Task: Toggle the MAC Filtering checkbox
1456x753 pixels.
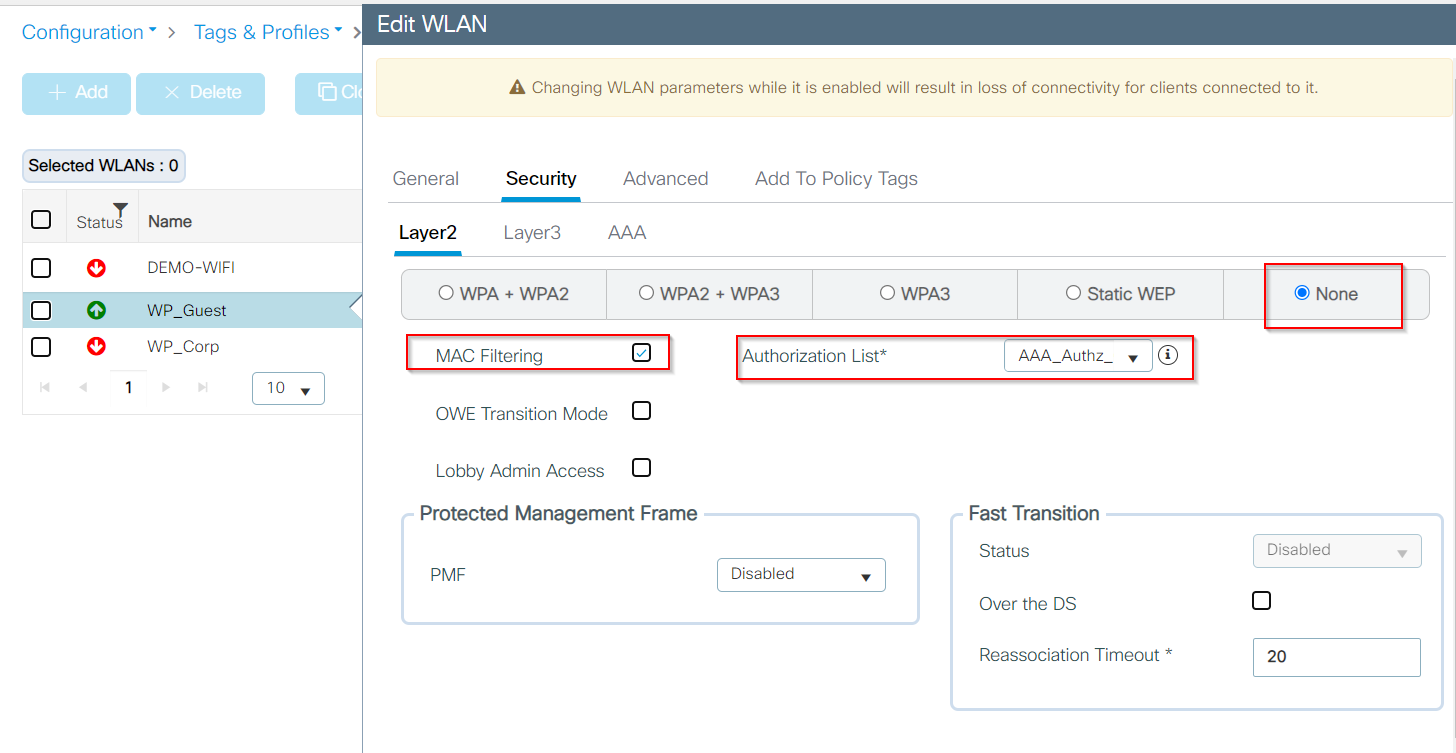Action: coord(642,352)
